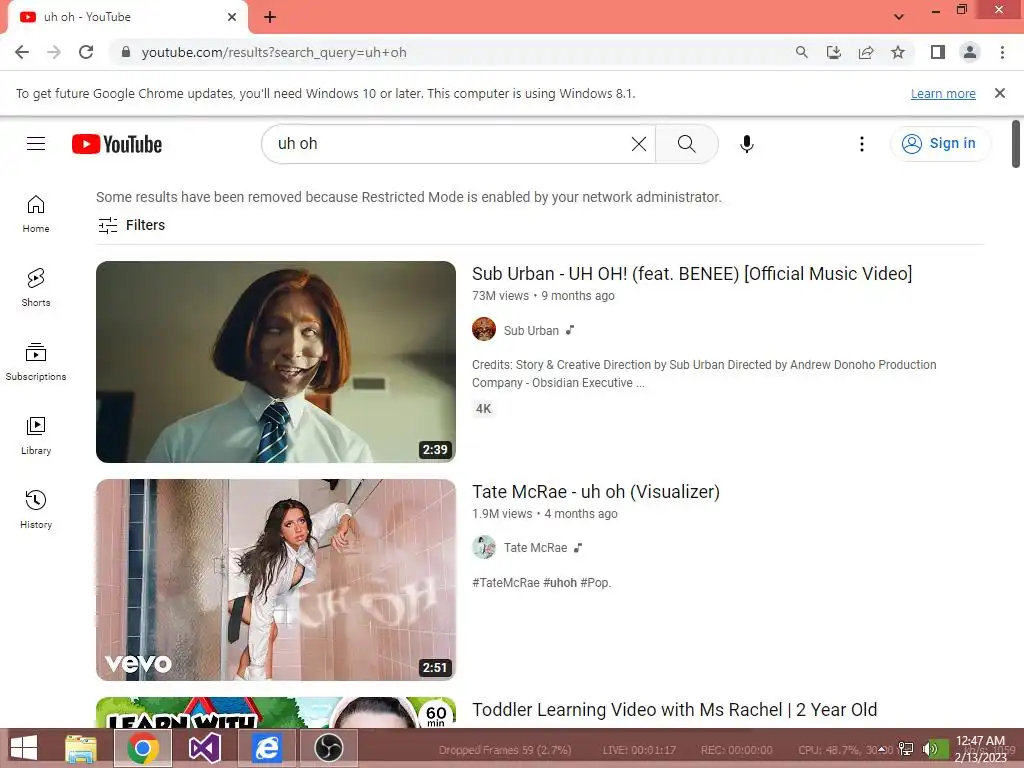Toggle Chrome side panel

click(x=938, y=52)
